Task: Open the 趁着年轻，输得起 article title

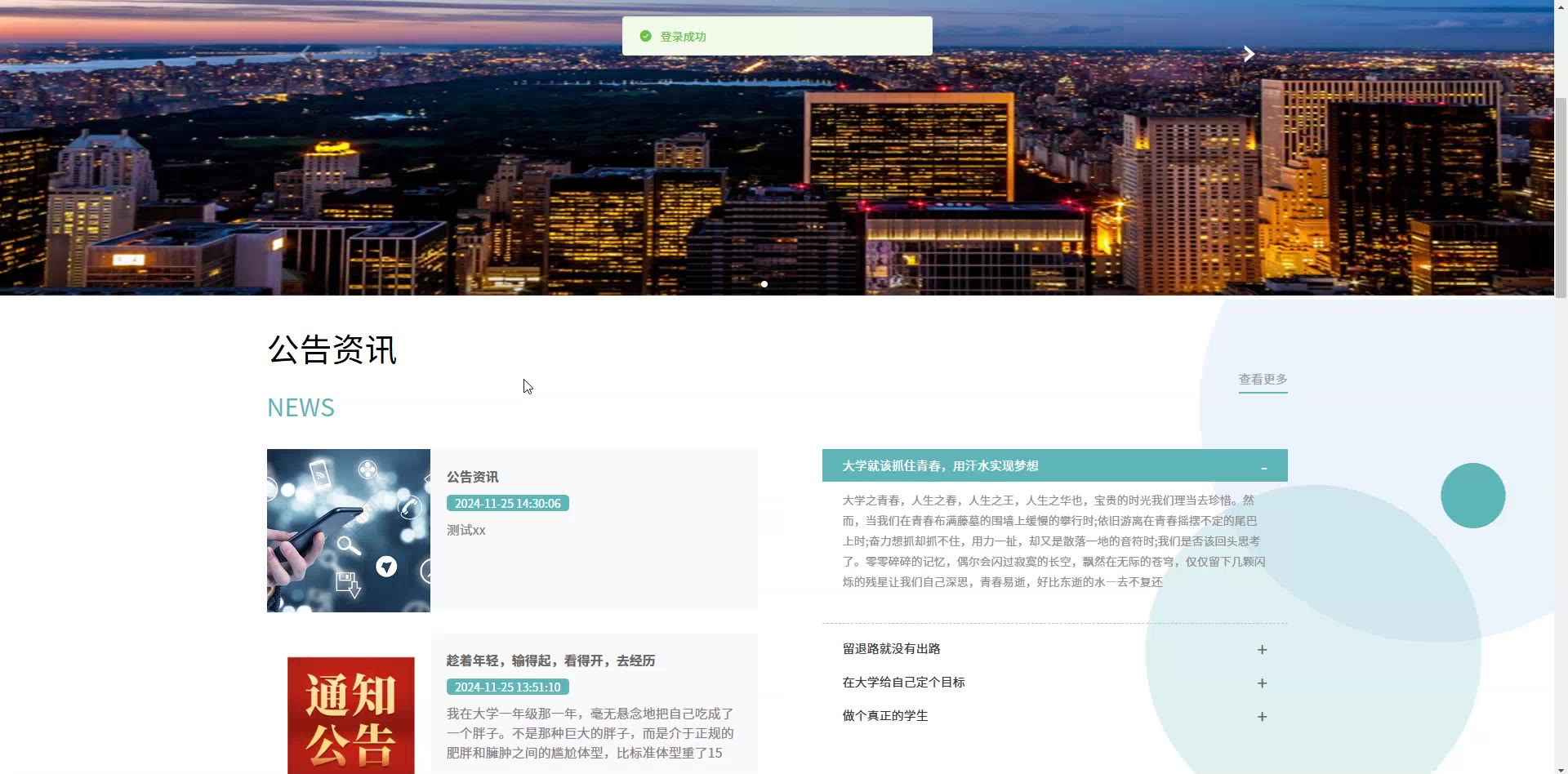Action: coord(550,661)
